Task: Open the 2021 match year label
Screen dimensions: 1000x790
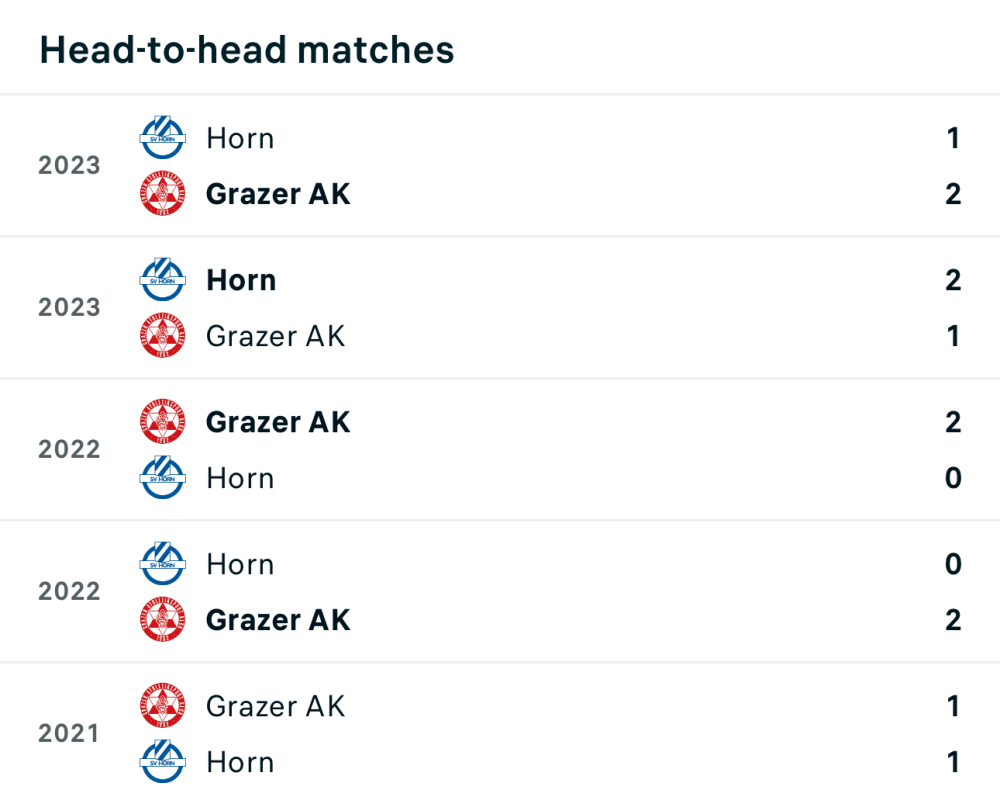Action: pyautogui.click(x=69, y=734)
